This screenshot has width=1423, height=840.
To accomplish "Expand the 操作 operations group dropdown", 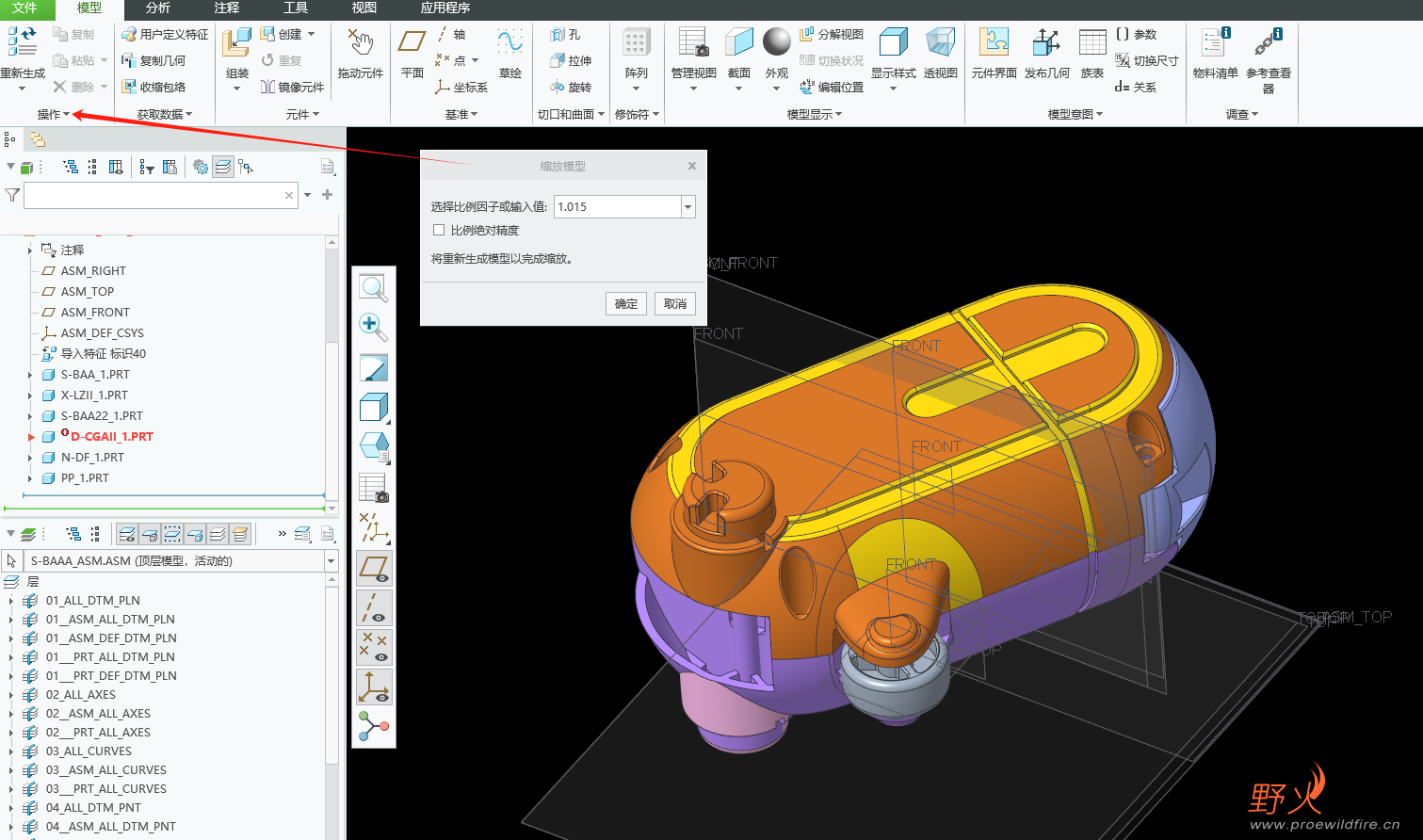I will click(54, 114).
